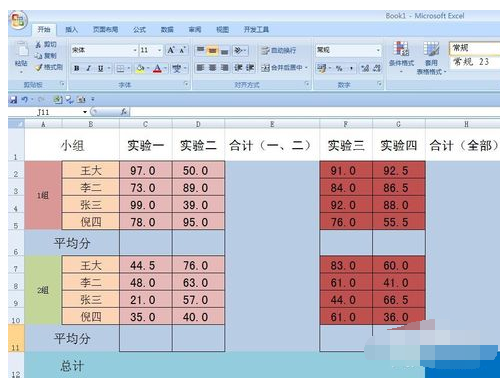Click the increase decimal button

365,68
